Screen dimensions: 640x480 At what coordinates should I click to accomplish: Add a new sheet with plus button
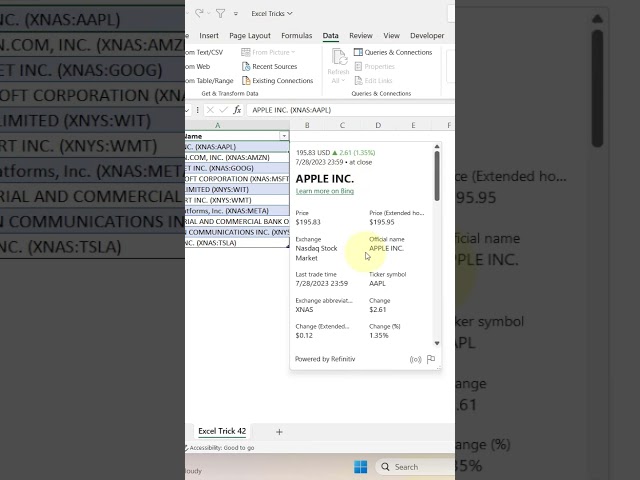(279, 432)
